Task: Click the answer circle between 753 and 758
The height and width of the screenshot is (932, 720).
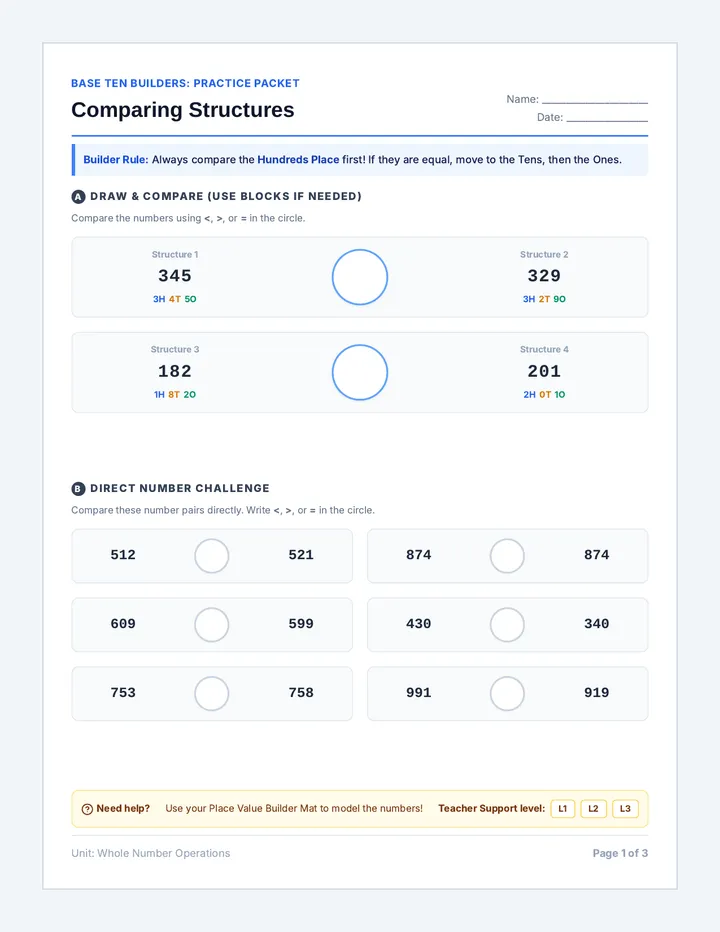Action: pos(212,694)
